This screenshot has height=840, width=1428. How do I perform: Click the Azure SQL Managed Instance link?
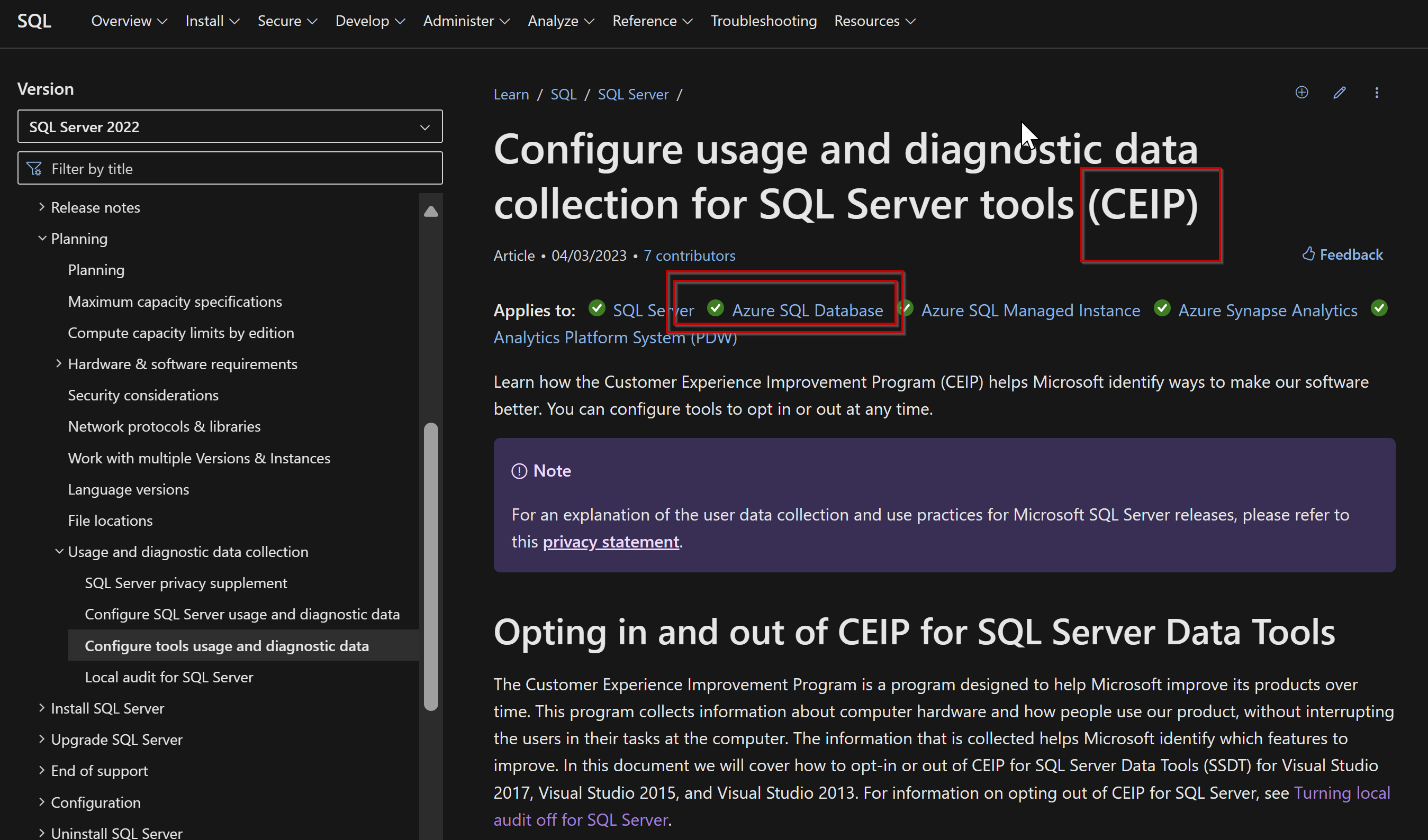point(1030,311)
